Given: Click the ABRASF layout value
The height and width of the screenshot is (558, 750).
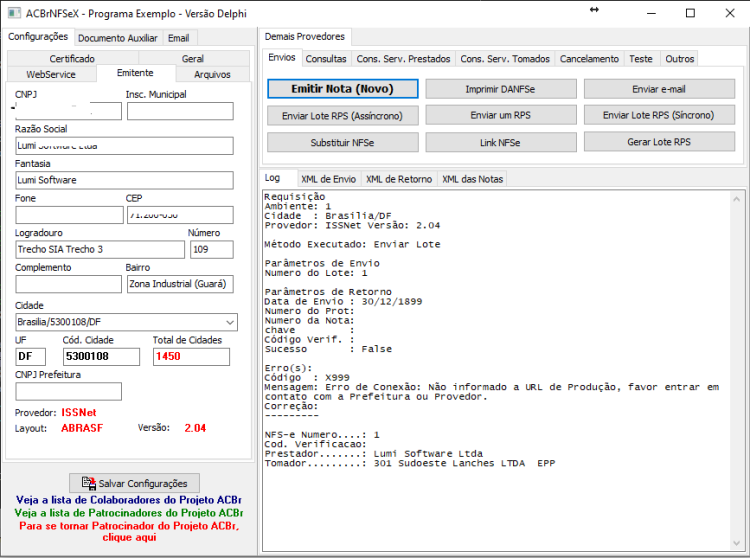Looking at the screenshot, I should click(82, 428).
